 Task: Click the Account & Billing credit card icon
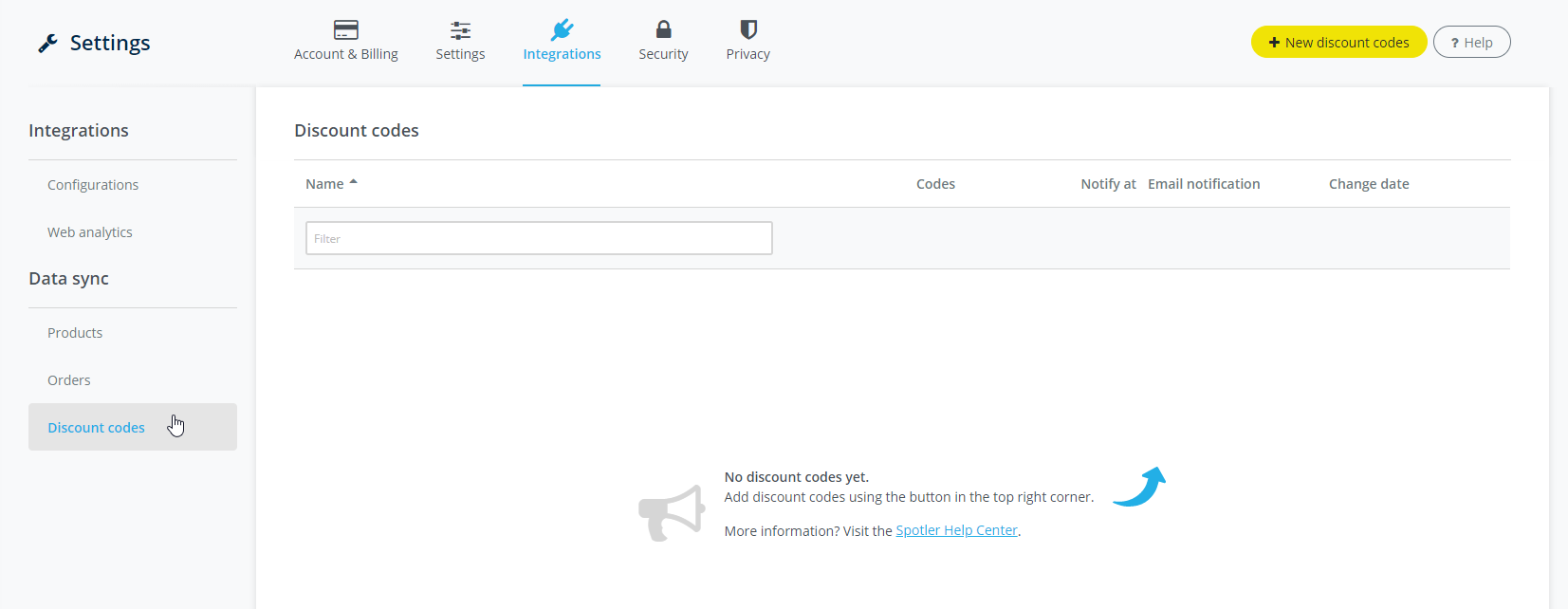(x=345, y=29)
